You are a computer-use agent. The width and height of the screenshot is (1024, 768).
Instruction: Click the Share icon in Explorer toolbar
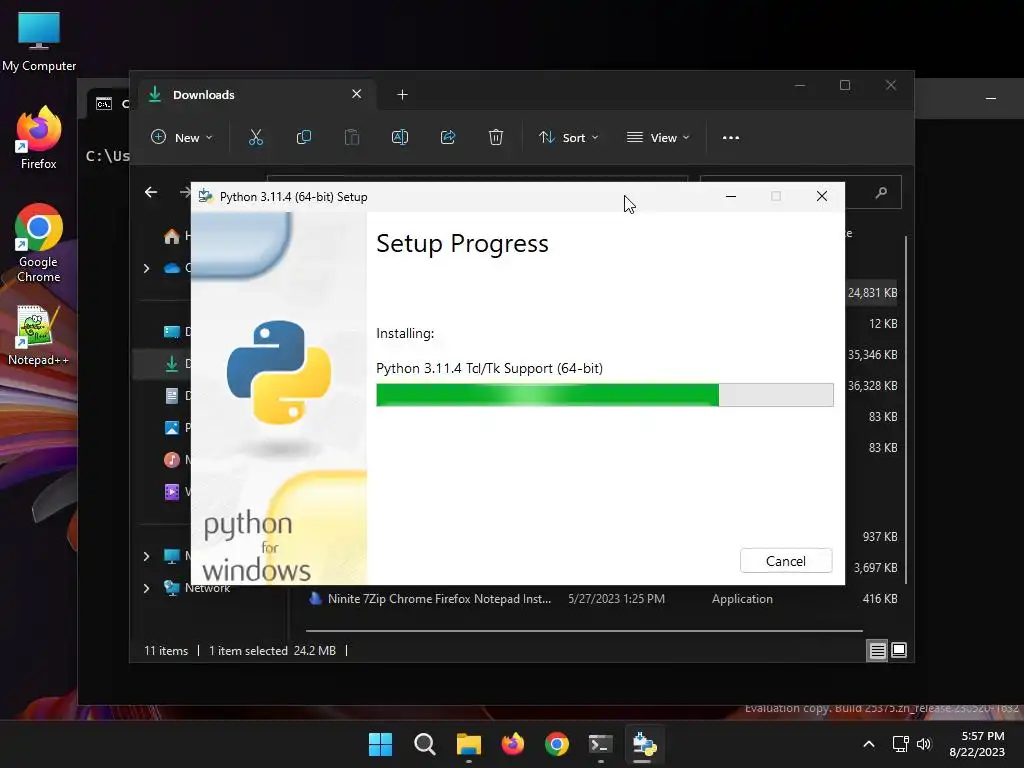(x=448, y=138)
